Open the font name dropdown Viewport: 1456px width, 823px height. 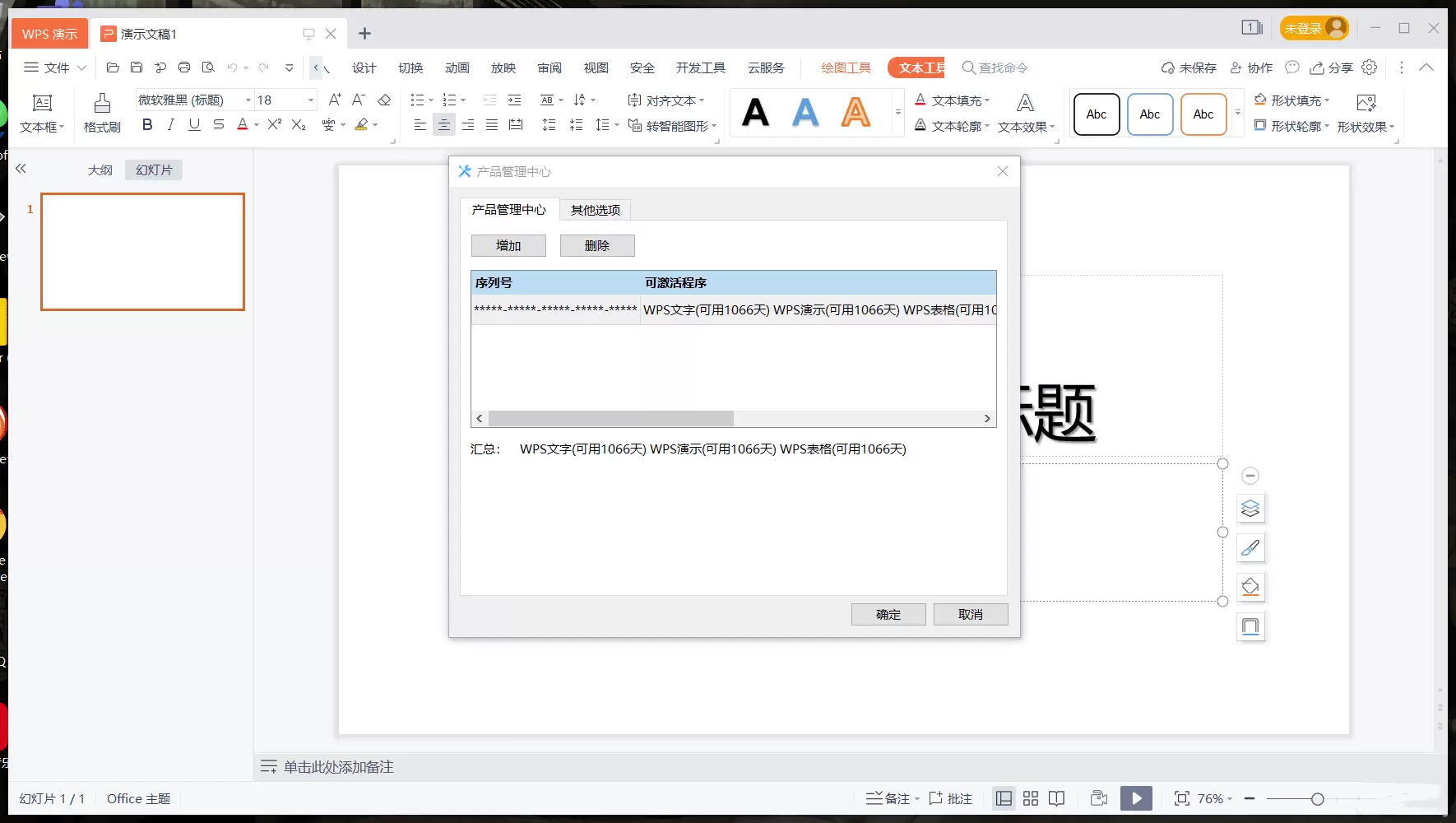click(248, 100)
